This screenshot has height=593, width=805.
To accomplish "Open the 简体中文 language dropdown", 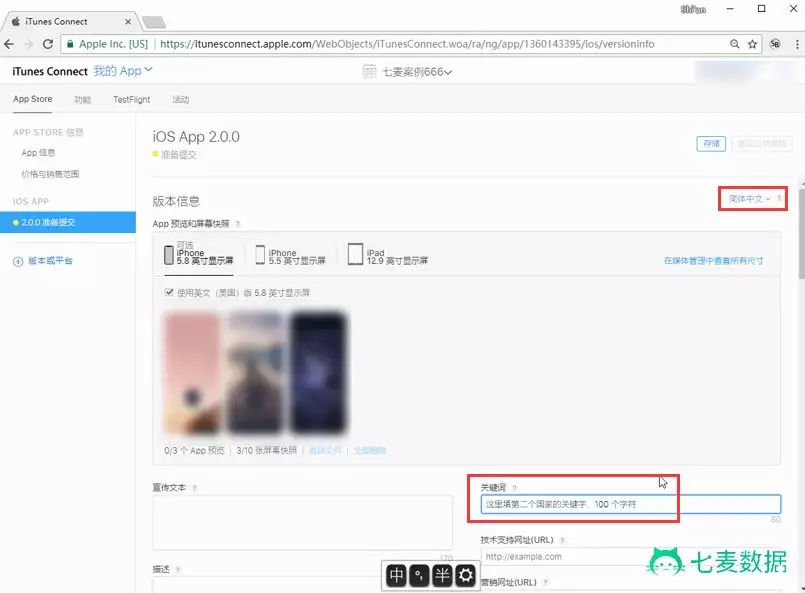I will 750,199.
